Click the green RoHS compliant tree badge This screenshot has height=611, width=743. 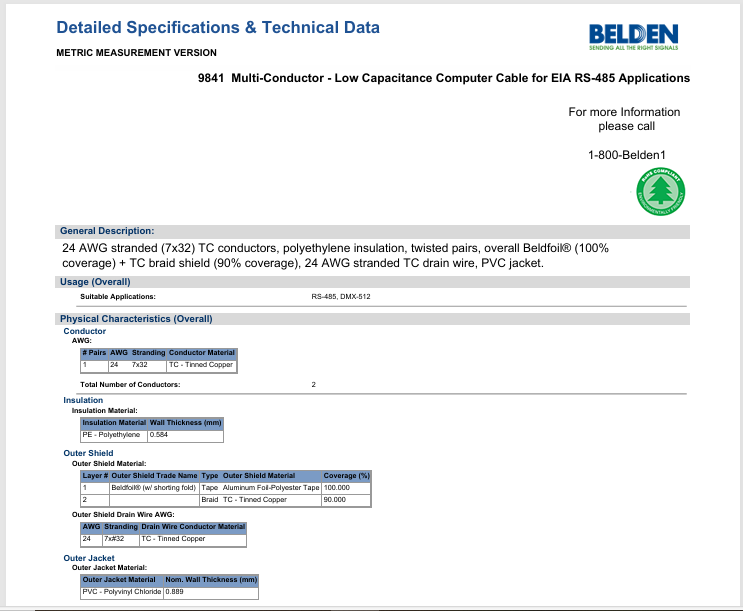[x=659, y=189]
